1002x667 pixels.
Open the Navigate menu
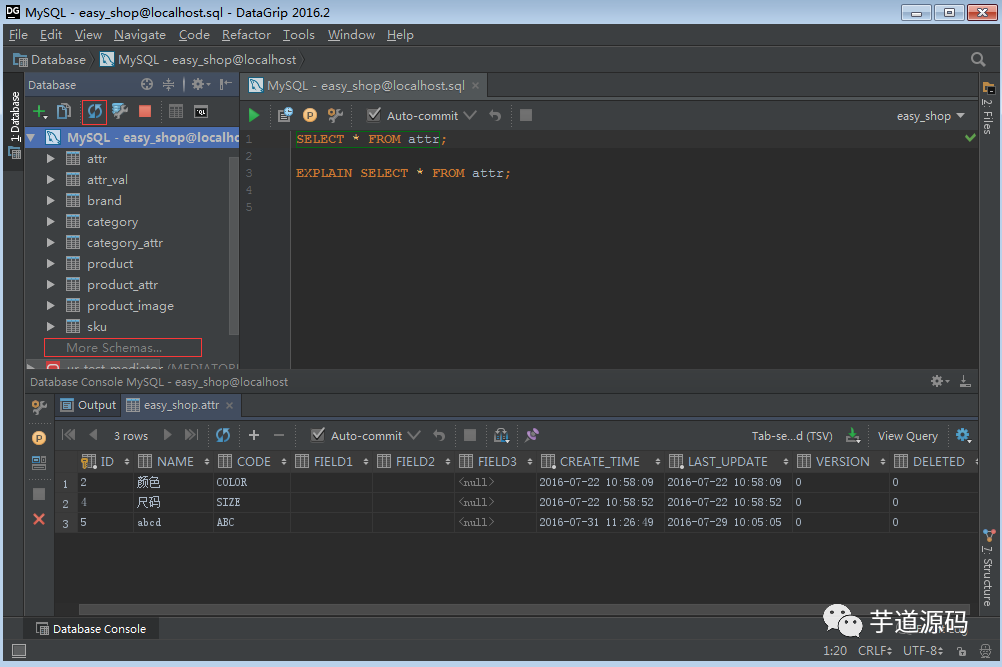click(x=140, y=34)
